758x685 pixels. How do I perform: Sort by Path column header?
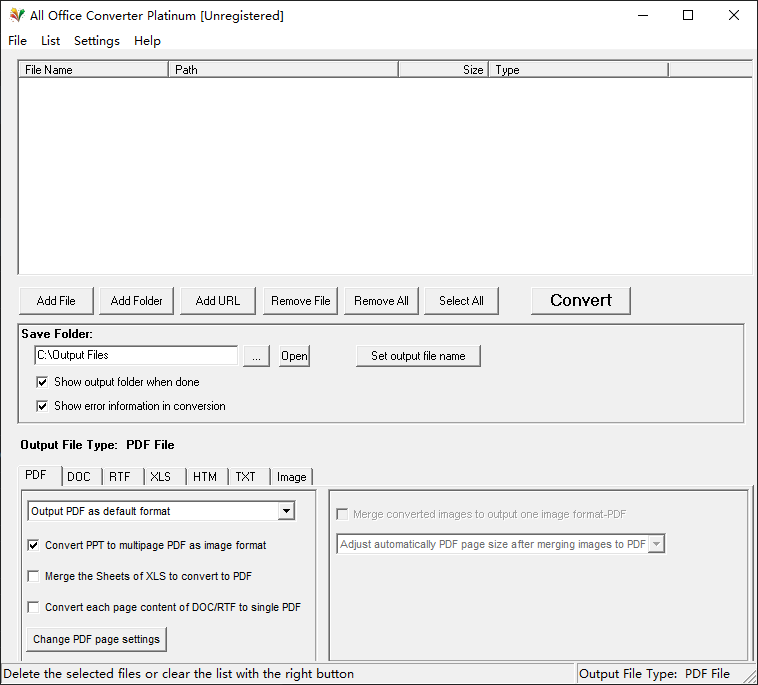coord(283,70)
